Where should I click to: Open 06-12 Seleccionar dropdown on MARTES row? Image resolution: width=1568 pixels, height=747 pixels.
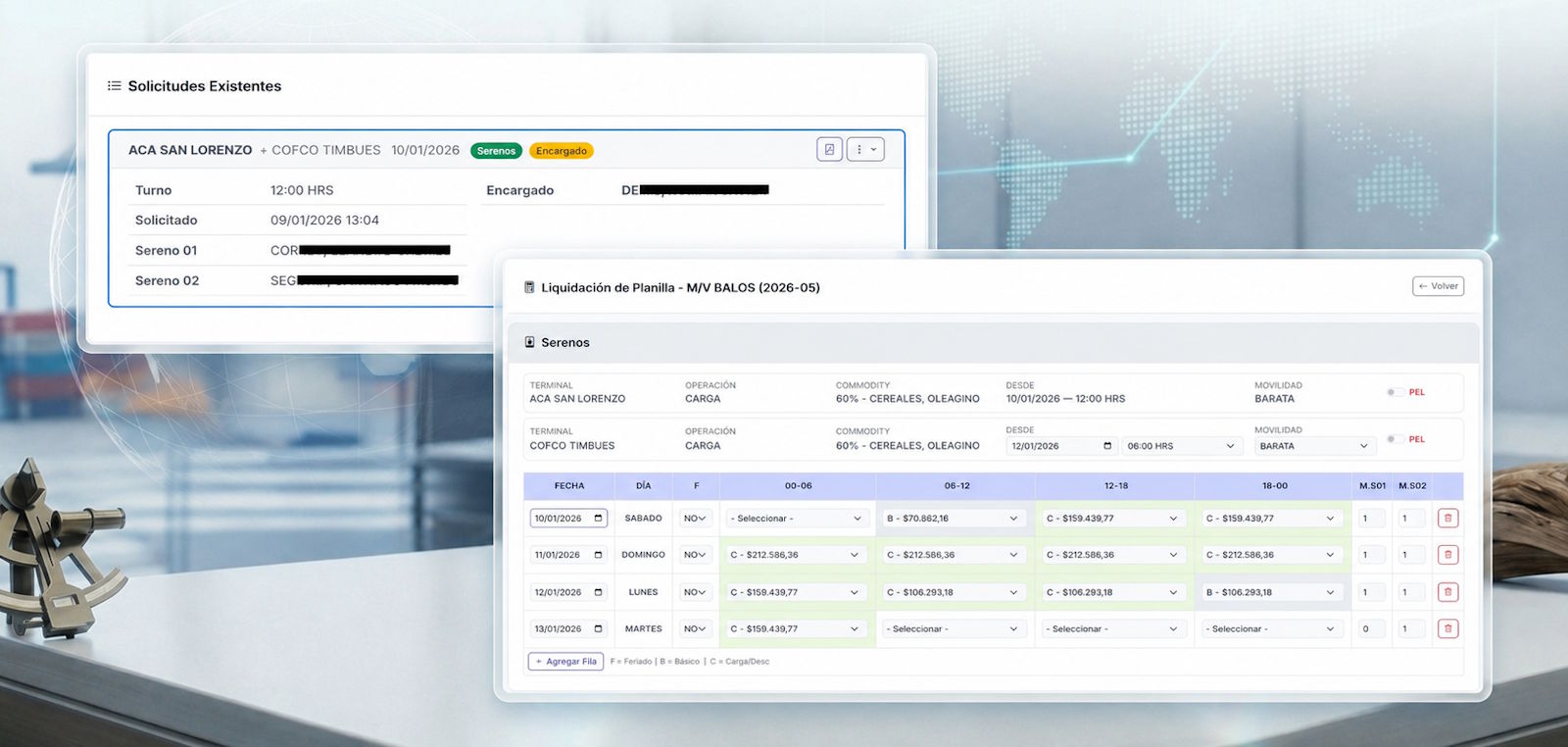(953, 628)
